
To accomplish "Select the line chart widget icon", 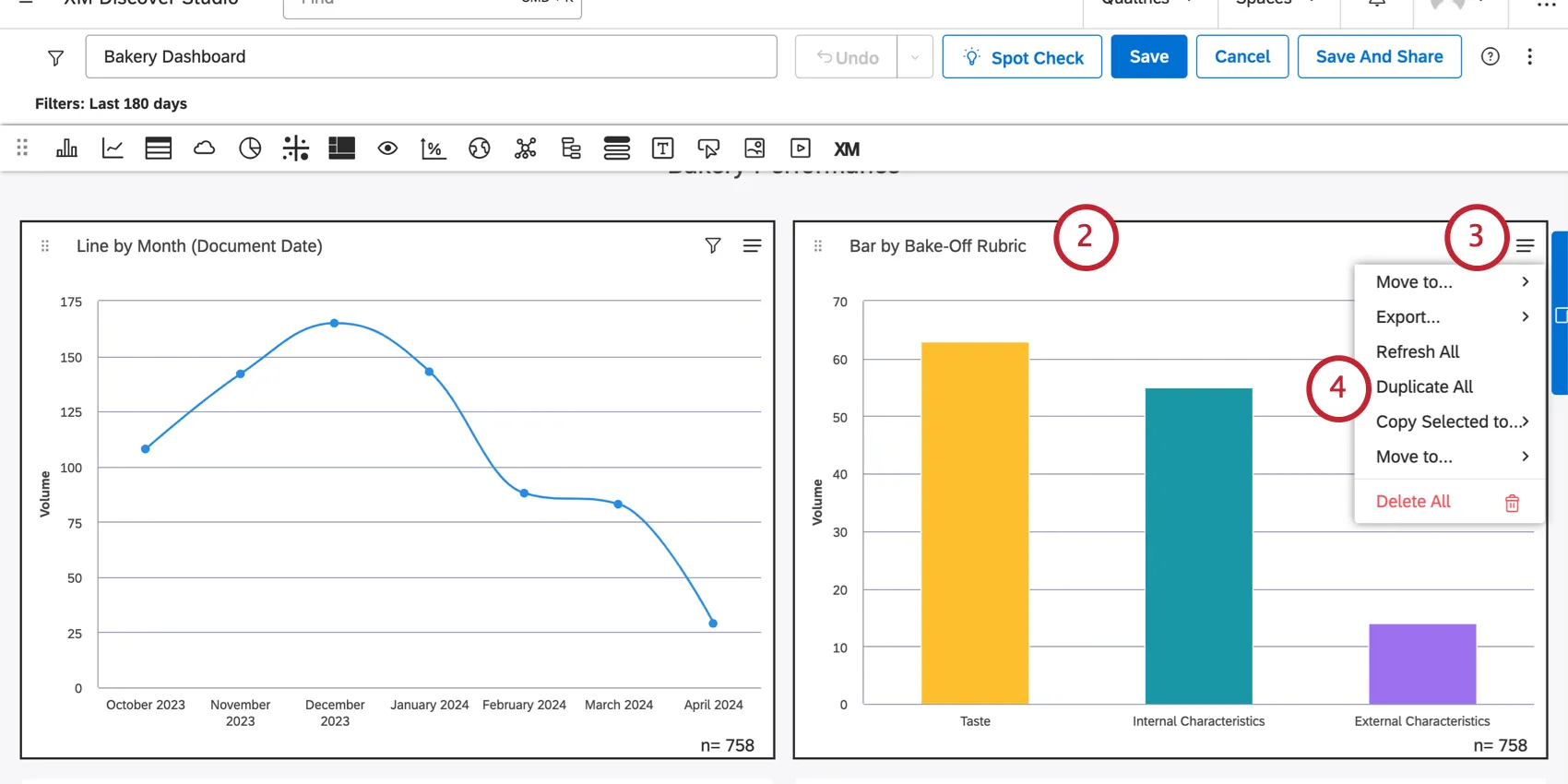I will coord(113,148).
